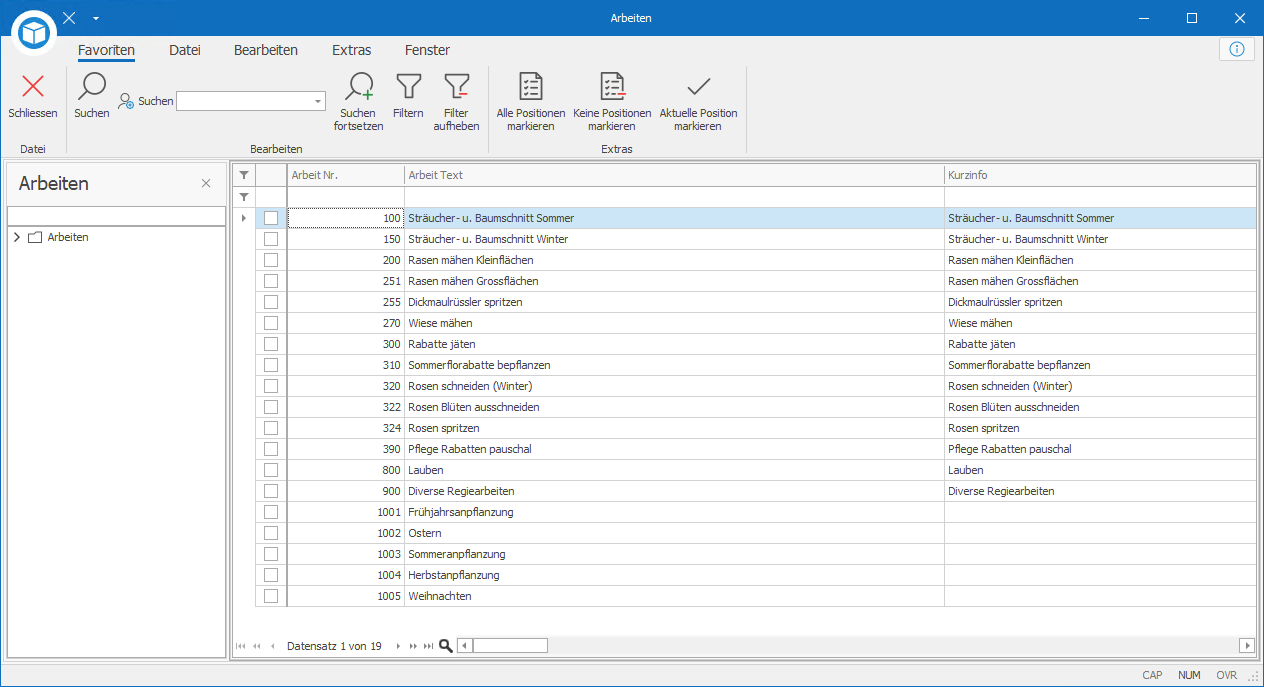Open the Fenster tab
The image size is (1264, 687).
pyautogui.click(x=427, y=50)
